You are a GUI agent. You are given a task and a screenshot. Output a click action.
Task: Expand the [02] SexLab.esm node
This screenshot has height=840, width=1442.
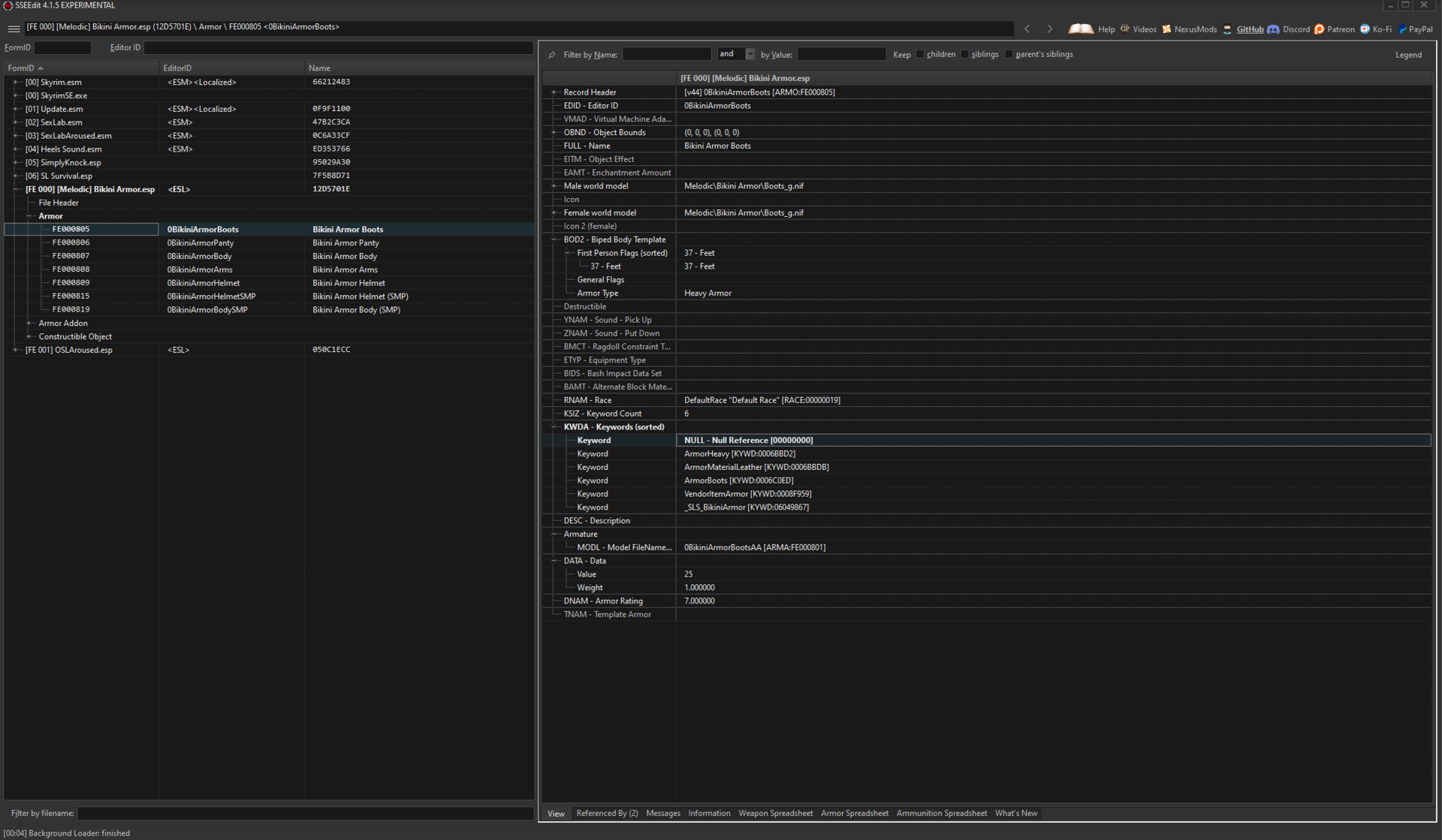tap(15, 122)
